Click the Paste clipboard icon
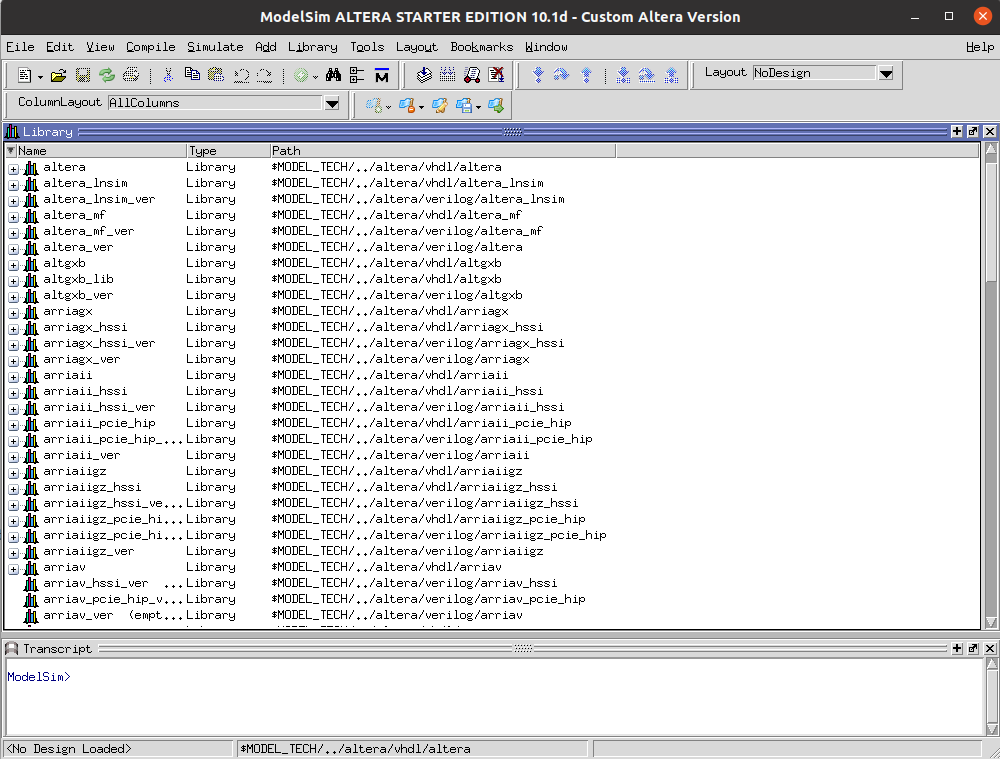The height and width of the screenshot is (759, 1000). [x=216, y=75]
